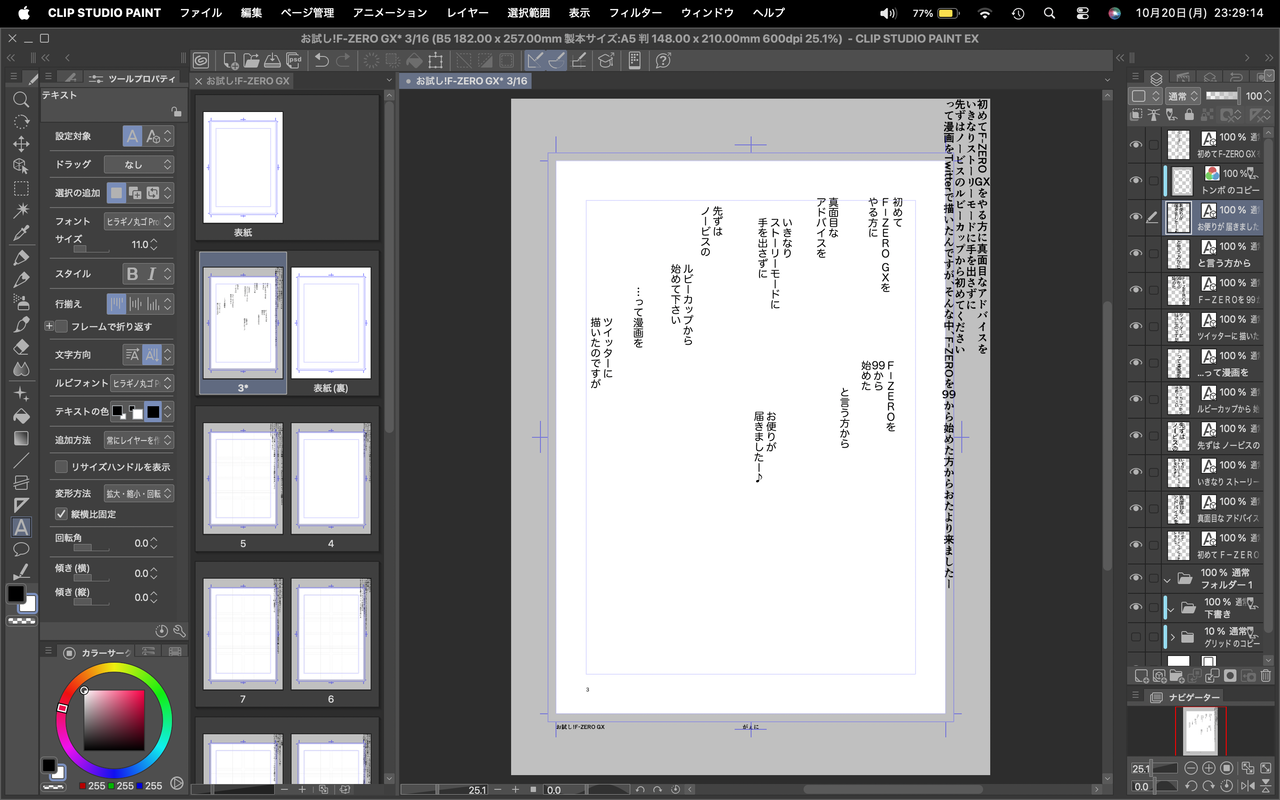Select the Fill bucket tool
This screenshot has width=1280, height=800.
coord(20,415)
